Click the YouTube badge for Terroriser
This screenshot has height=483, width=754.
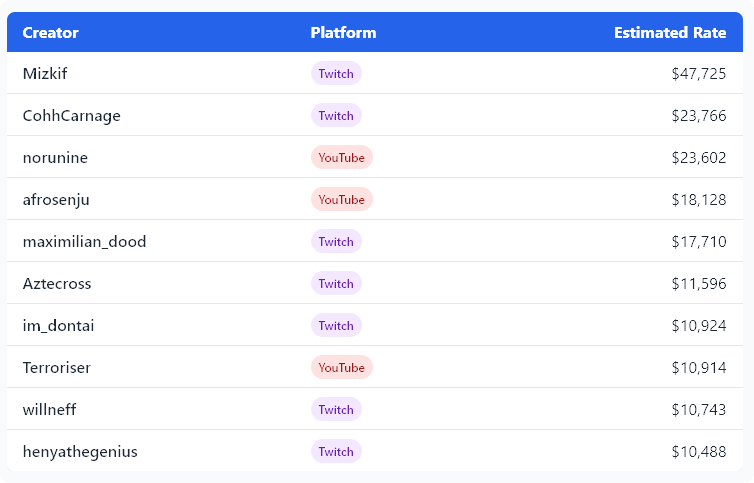pos(341,367)
